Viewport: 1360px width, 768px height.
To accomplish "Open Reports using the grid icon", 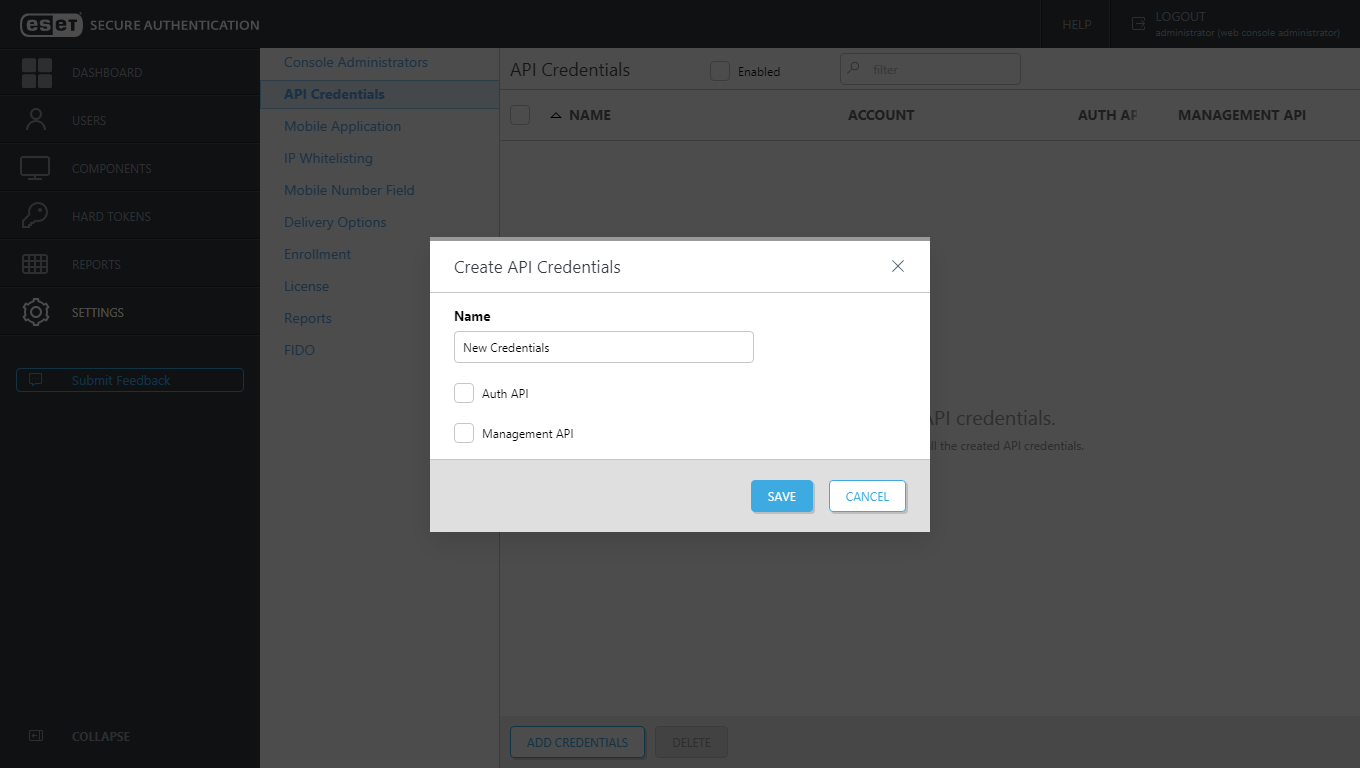I will (35, 263).
